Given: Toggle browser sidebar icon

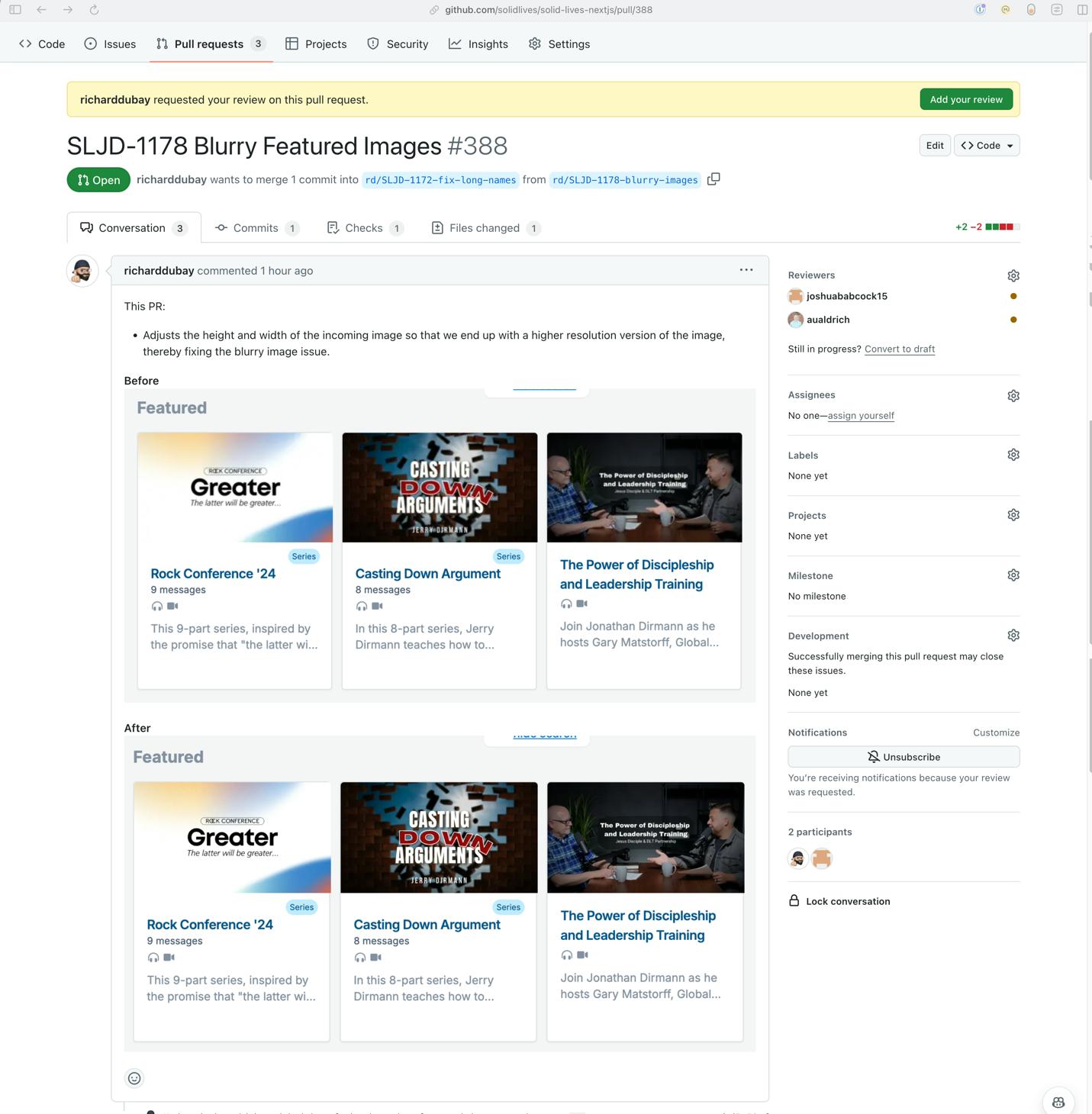Looking at the screenshot, I should point(15,10).
